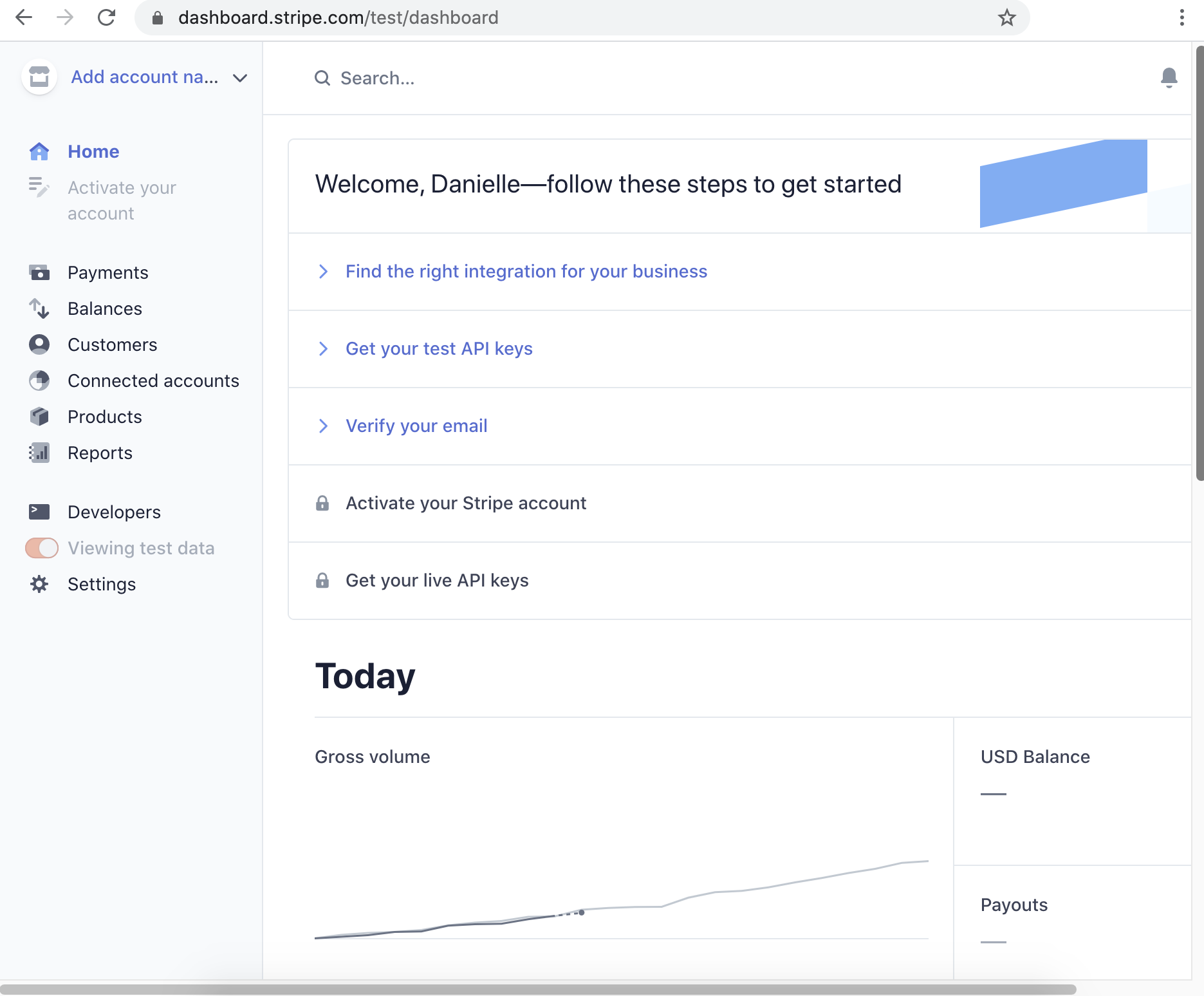1204x996 pixels.
Task: Click the Home house icon
Action: tap(39, 151)
